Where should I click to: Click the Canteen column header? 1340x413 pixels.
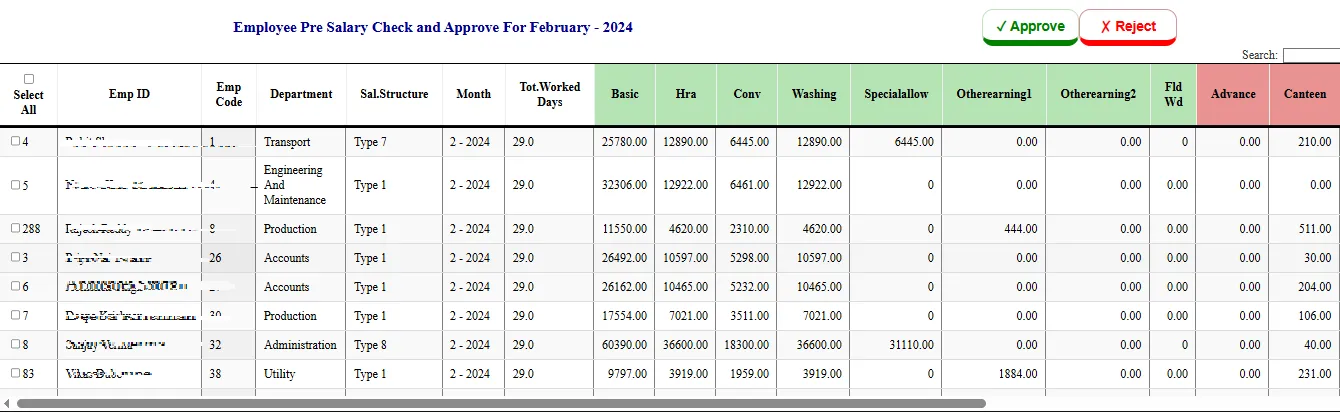point(1305,95)
